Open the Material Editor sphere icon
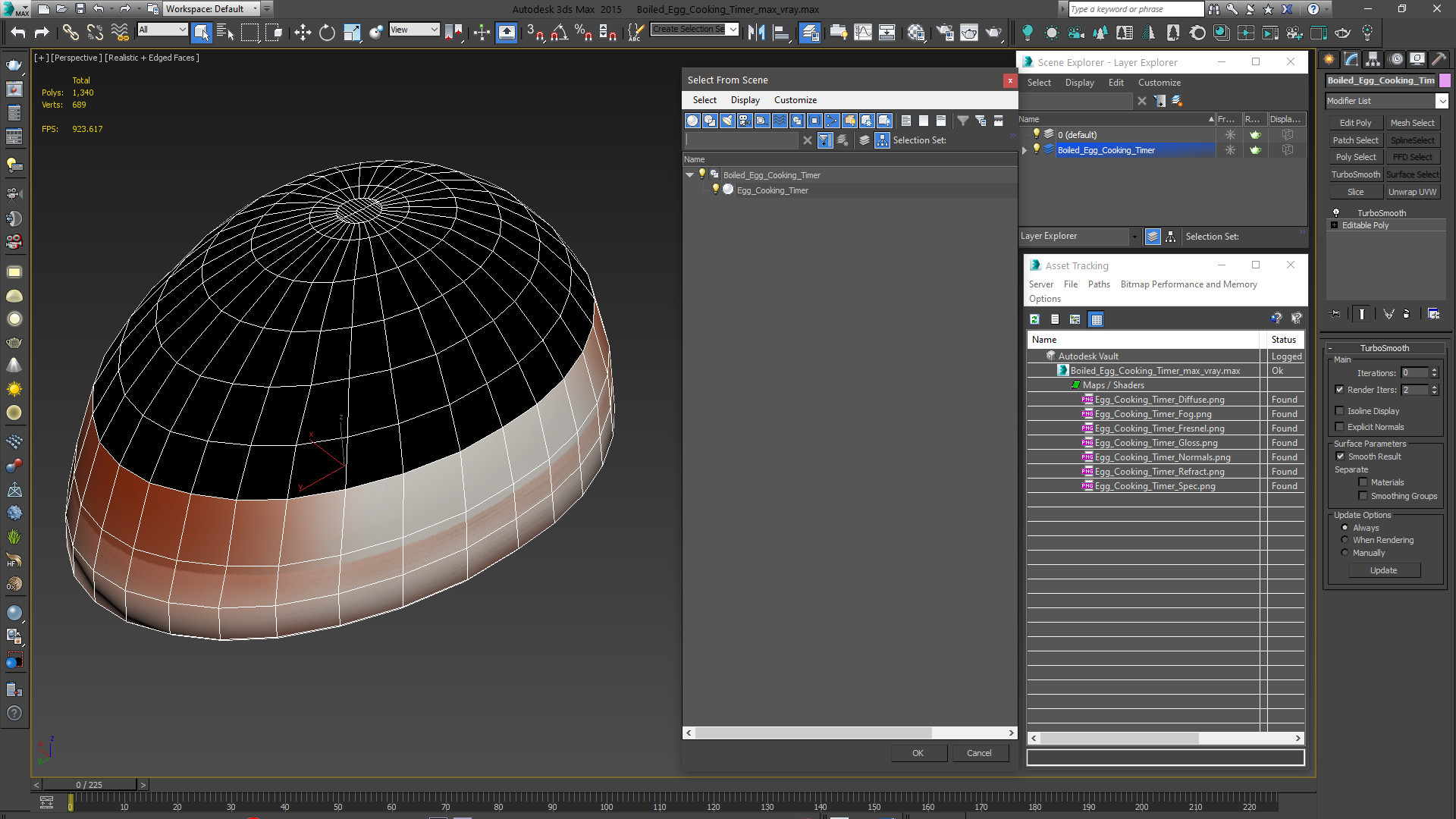Viewport: 1456px width, 819px height. (916, 32)
